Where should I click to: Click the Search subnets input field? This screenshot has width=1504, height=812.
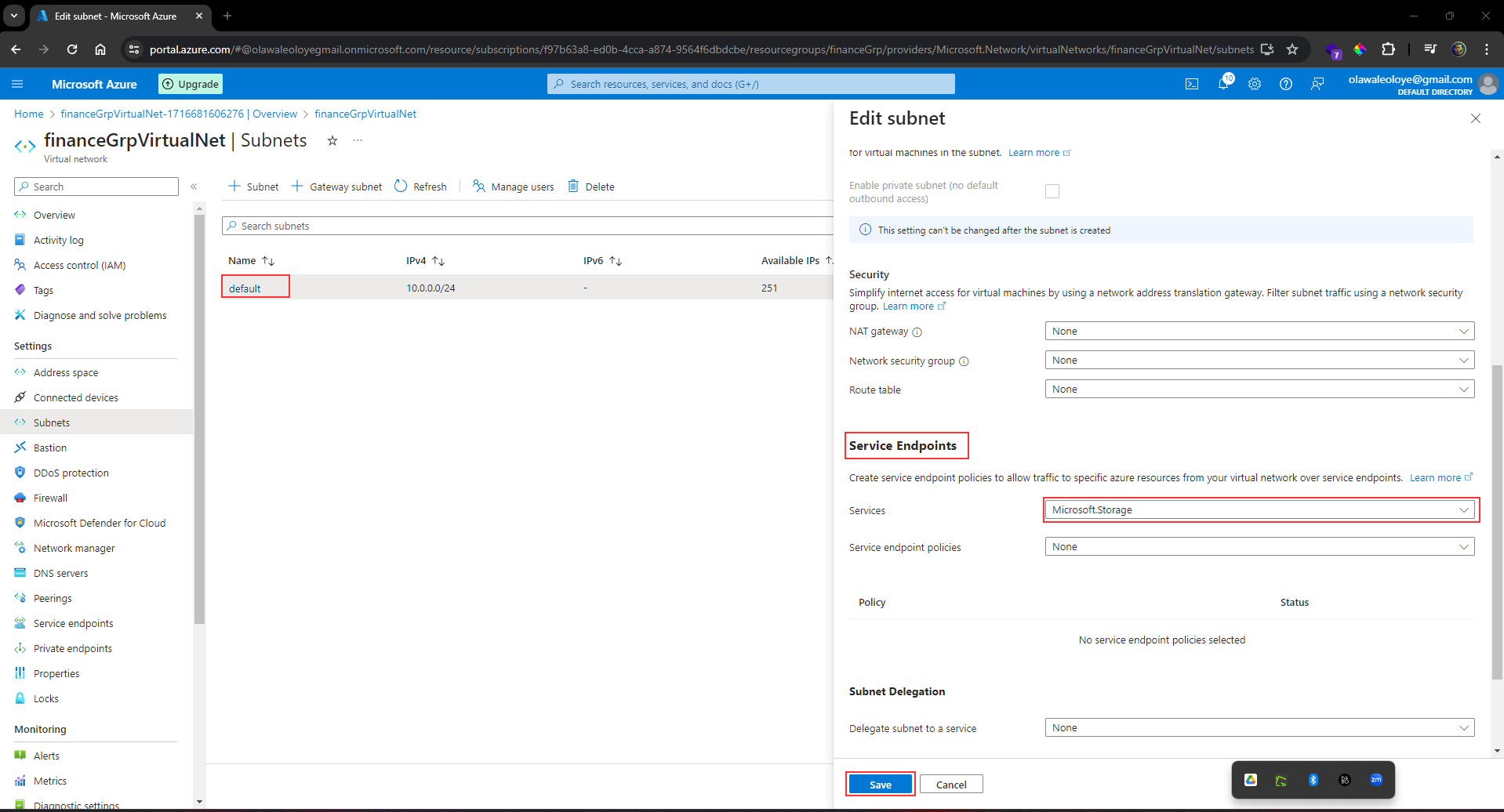[525, 226]
